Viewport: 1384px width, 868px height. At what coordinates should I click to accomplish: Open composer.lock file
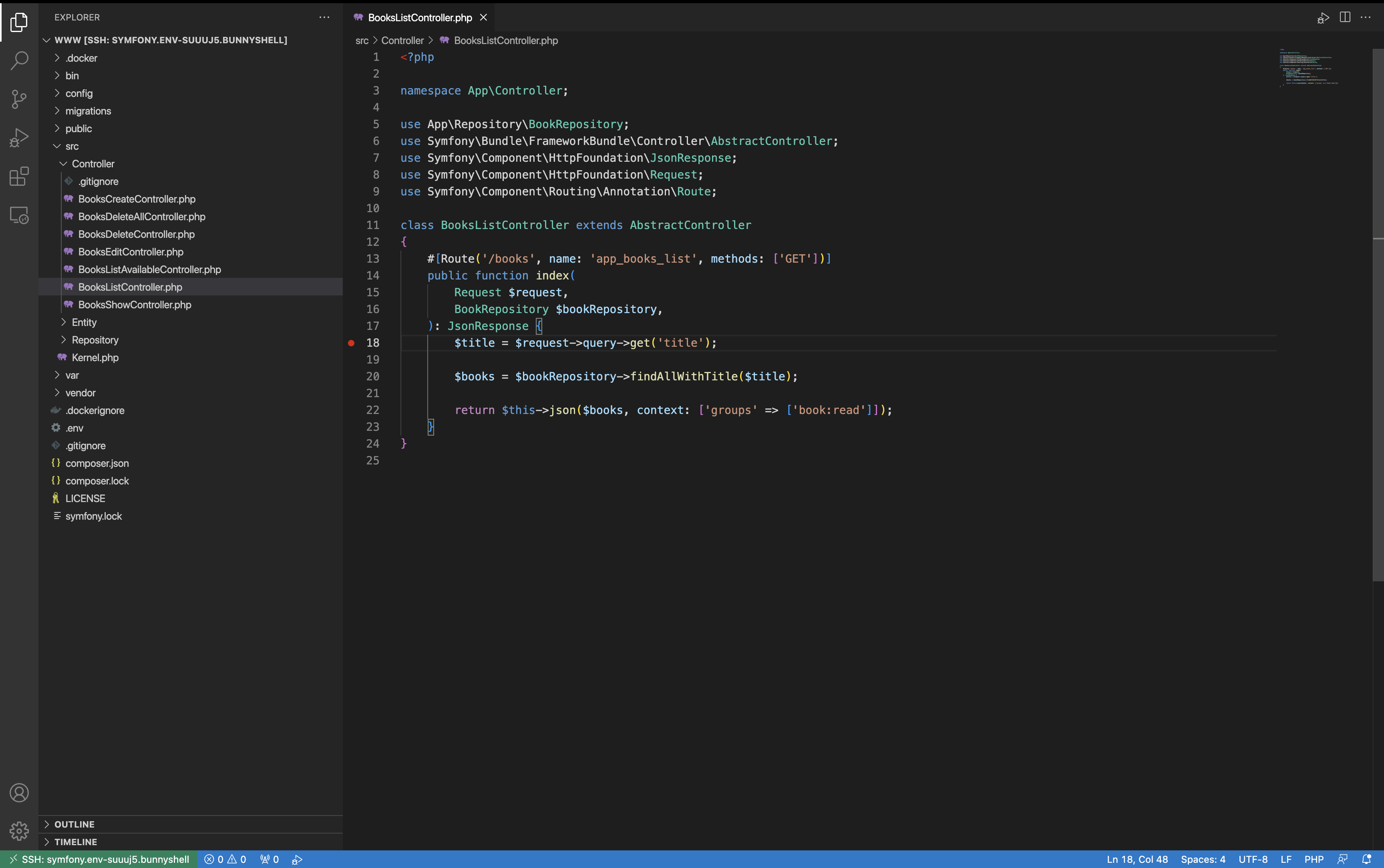[191, 480]
